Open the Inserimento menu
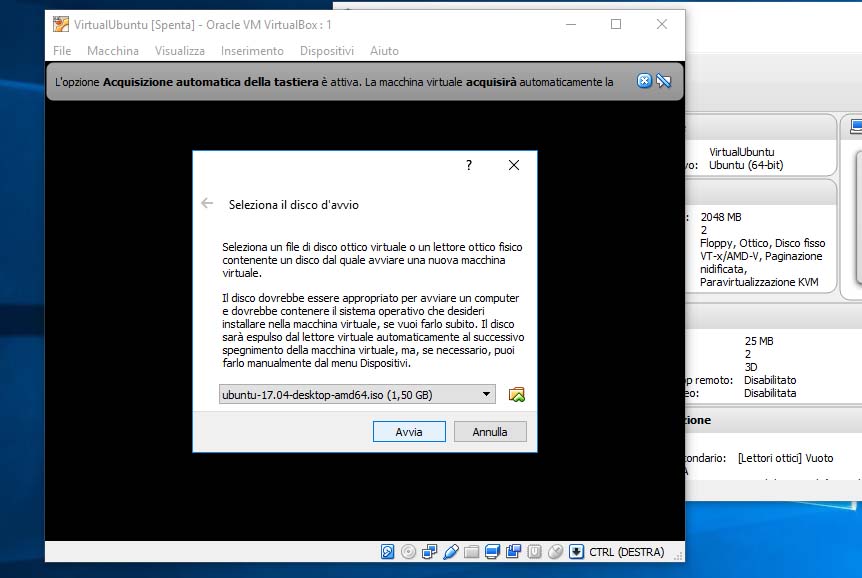 click(252, 51)
